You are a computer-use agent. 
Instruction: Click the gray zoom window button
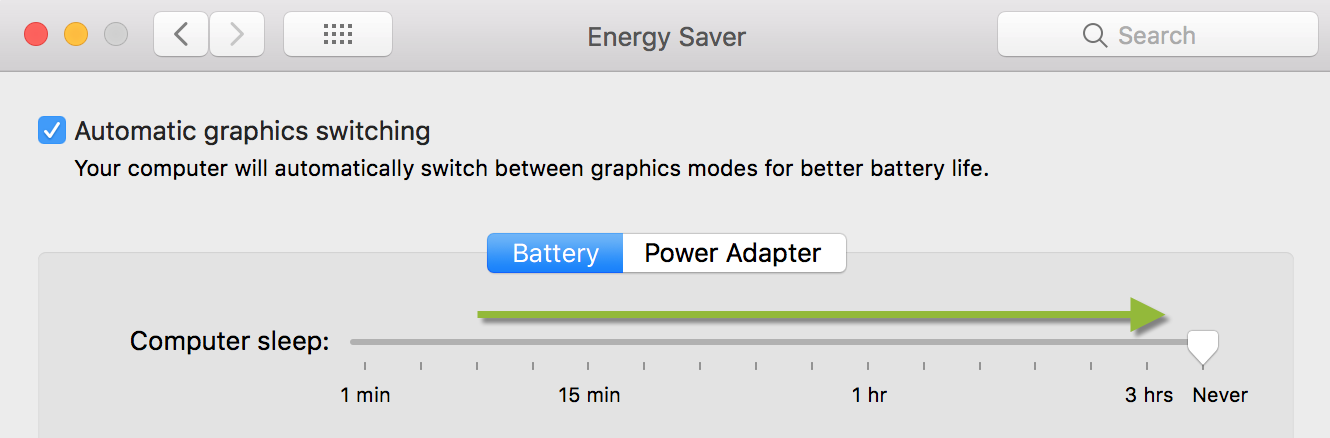pyautogui.click(x=116, y=36)
